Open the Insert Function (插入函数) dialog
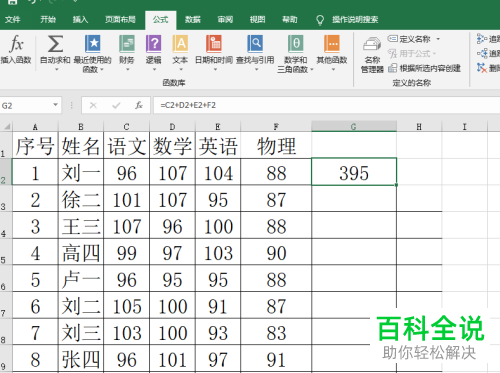500x373 pixels. [x=16, y=50]
